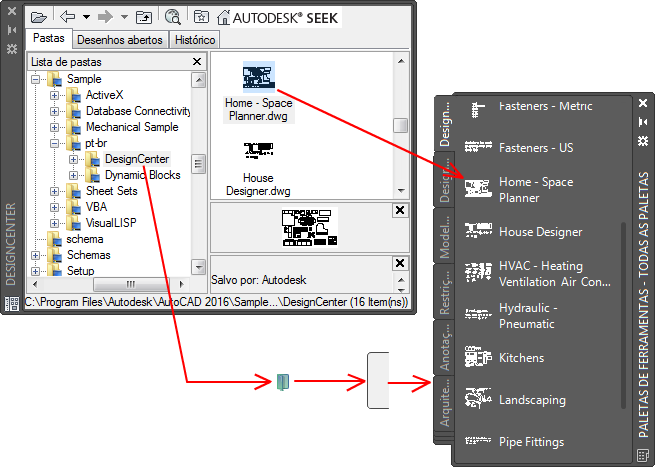This screenshot has height=469, width=657.
Task: Click the Sample folder in tree
Action: click(84, 79)
